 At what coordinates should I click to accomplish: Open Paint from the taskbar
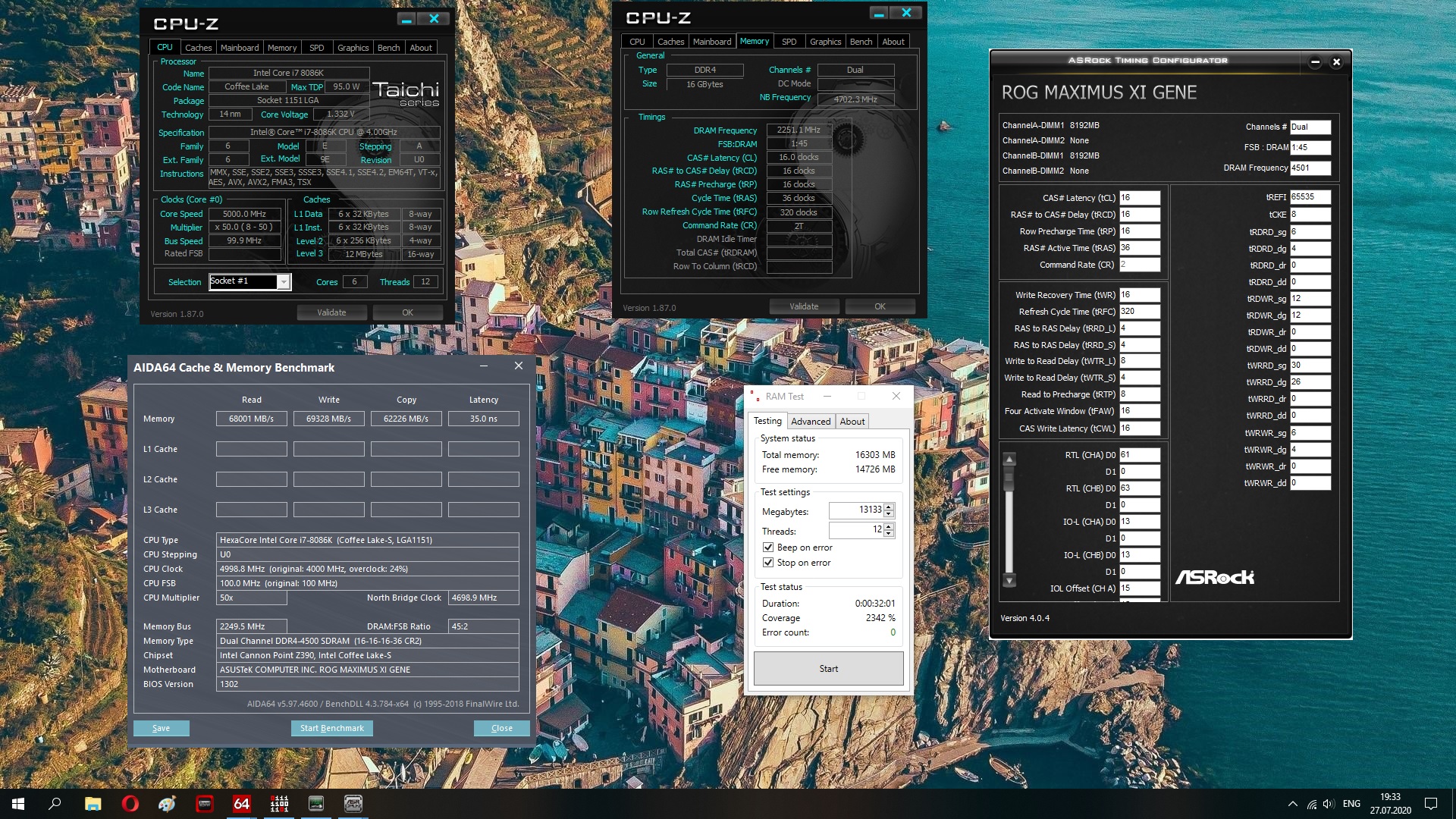pyautogui.click(x=167, y=804)
